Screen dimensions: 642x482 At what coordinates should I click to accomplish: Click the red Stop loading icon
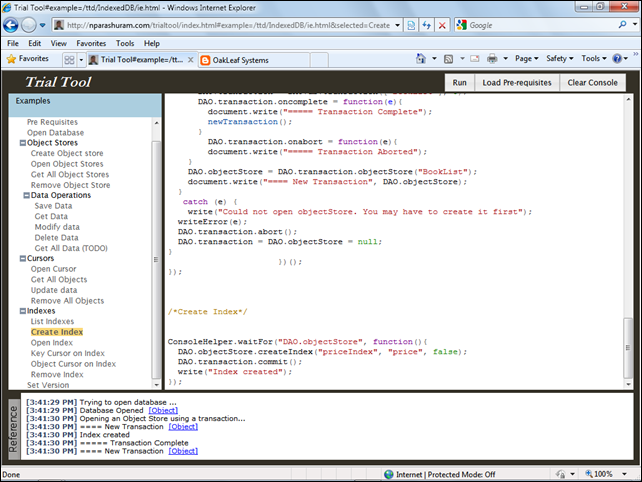click(x=442, y=25)
